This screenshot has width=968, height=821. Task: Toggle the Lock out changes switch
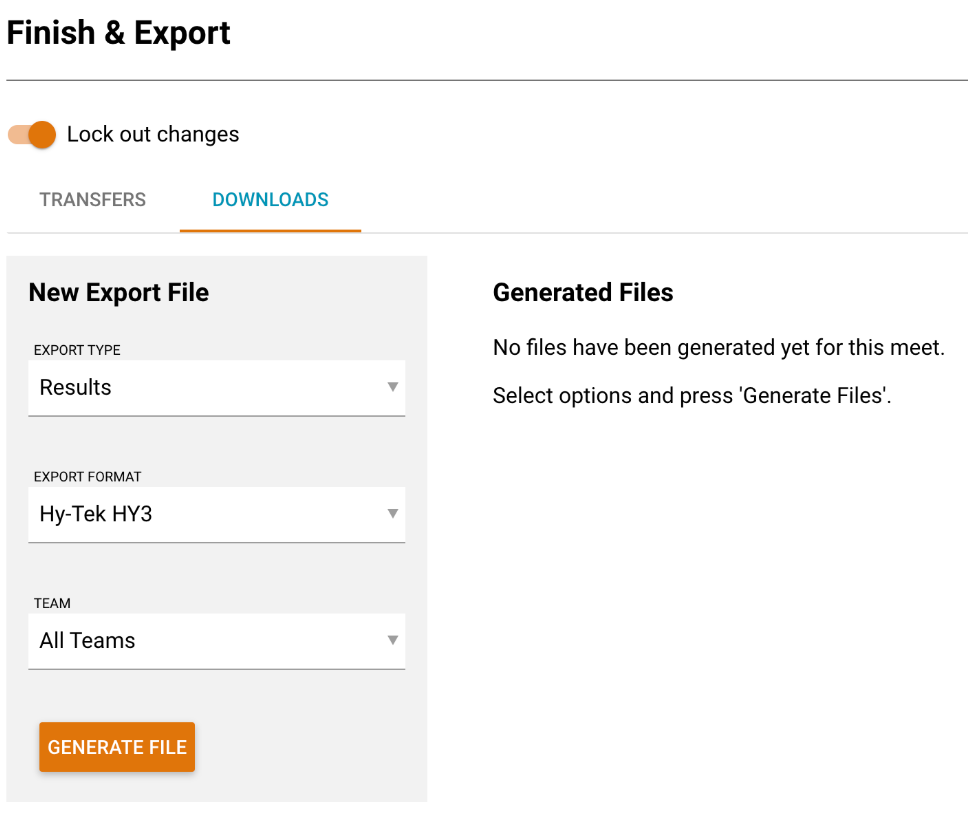tap(32, 135)
